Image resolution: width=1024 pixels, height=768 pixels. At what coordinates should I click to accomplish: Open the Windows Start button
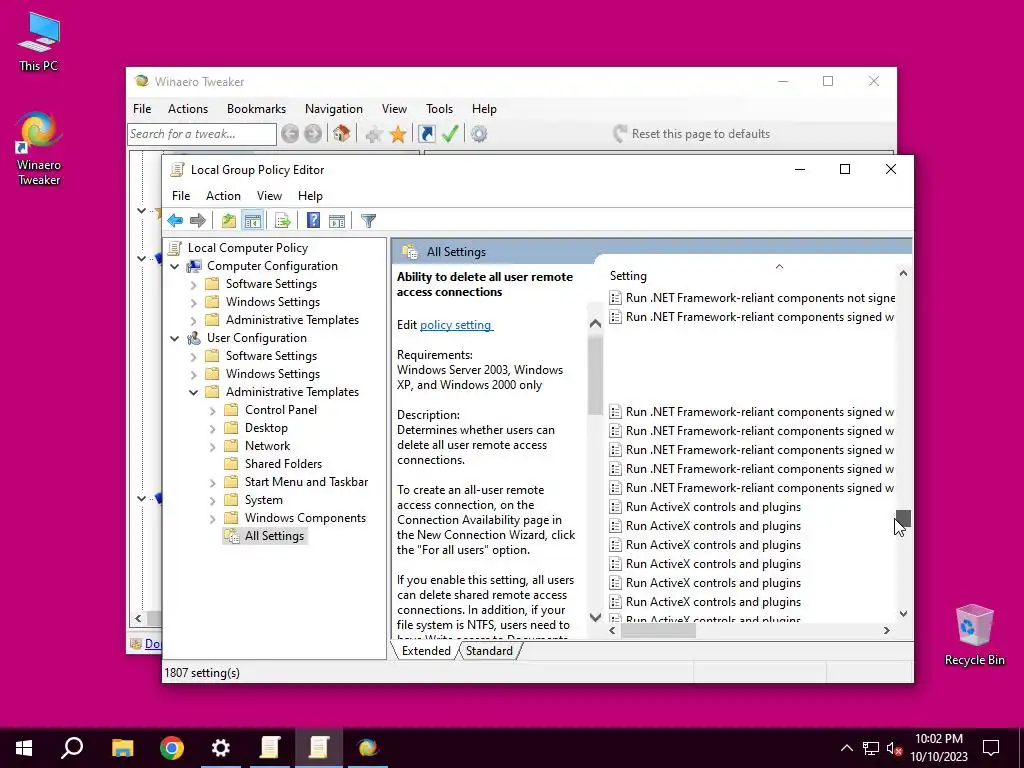24,748
